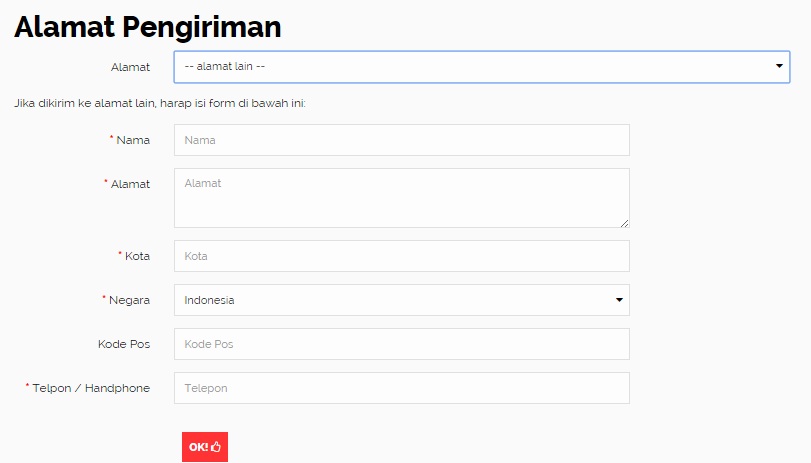The image size is (811, 463).
Task: Click the 'Alamat Pengiriman' page heading
Action: (148, 28)
